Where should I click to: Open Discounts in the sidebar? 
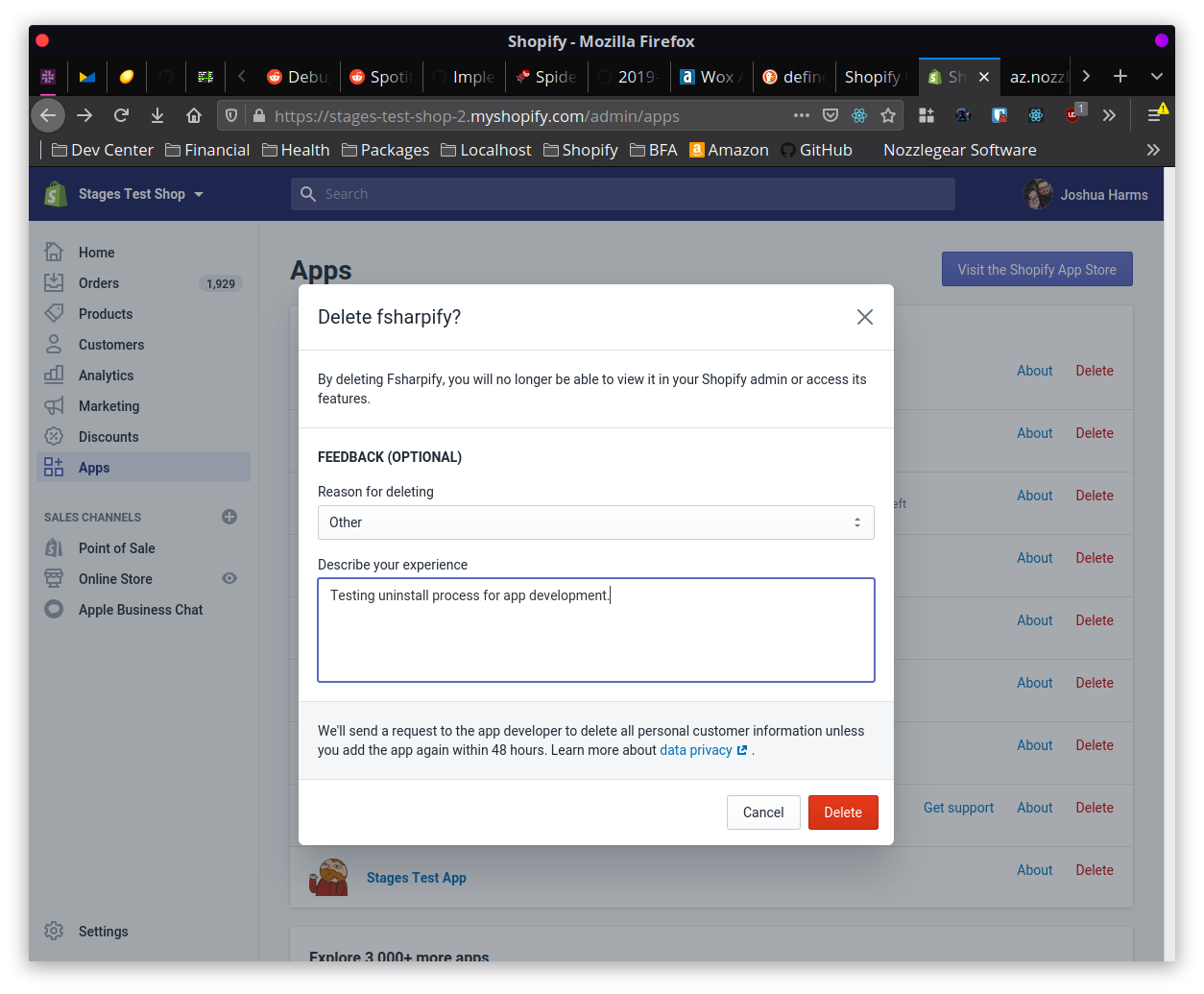tap(108, 437)
